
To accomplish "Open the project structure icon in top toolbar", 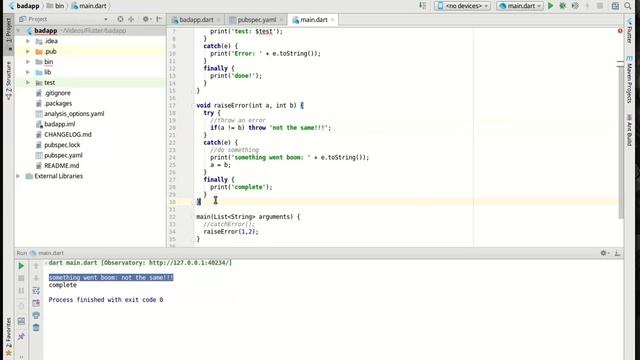I will 615,6.
